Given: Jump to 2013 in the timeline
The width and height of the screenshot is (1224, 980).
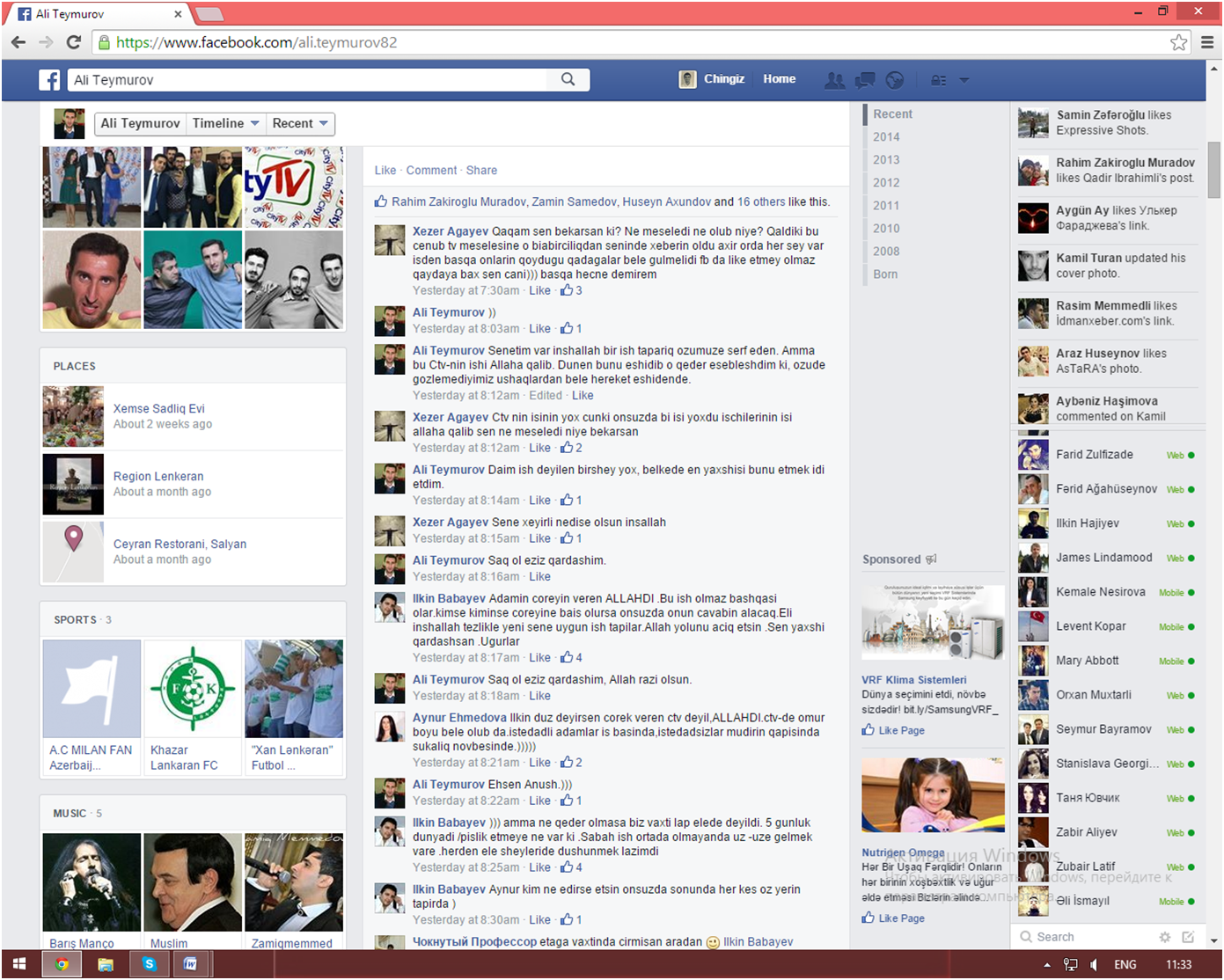Looking at the screenshot, I should 886,160.
